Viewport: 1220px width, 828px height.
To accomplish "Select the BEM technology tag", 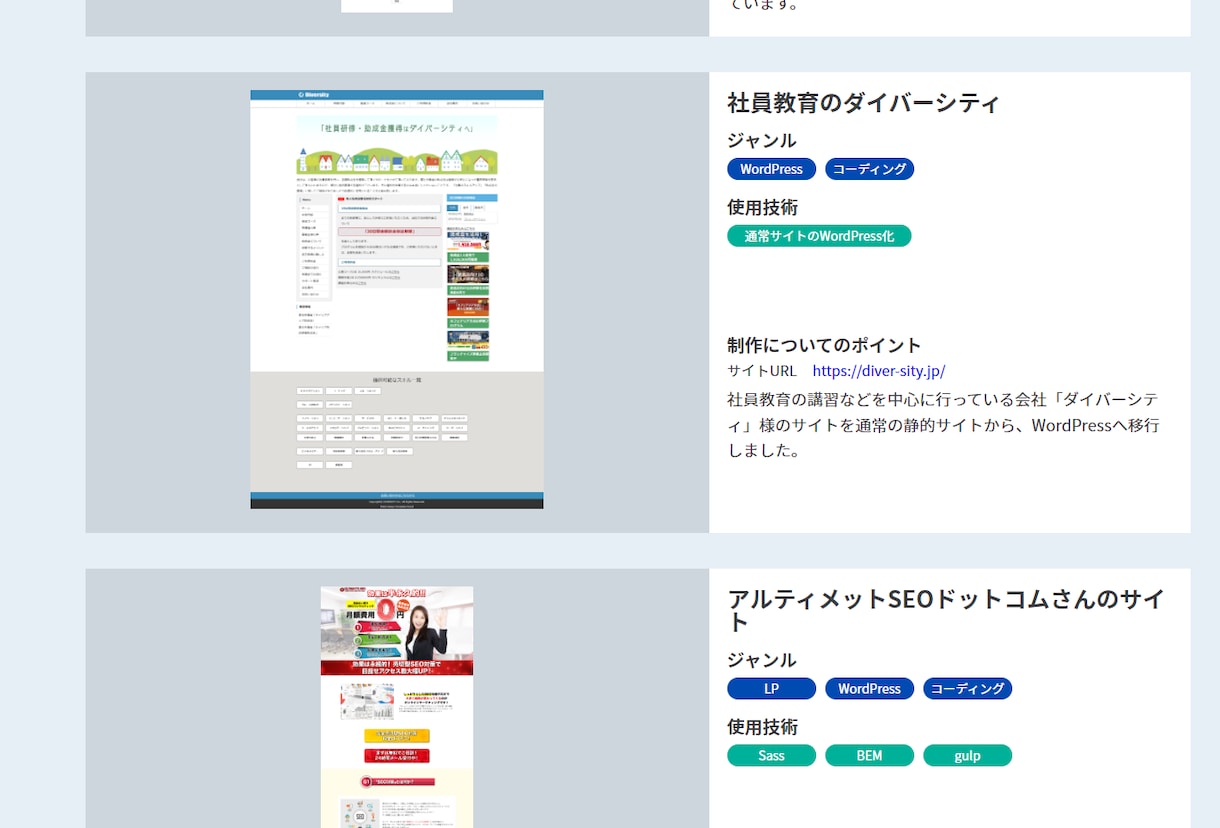I will pos(869,756).
